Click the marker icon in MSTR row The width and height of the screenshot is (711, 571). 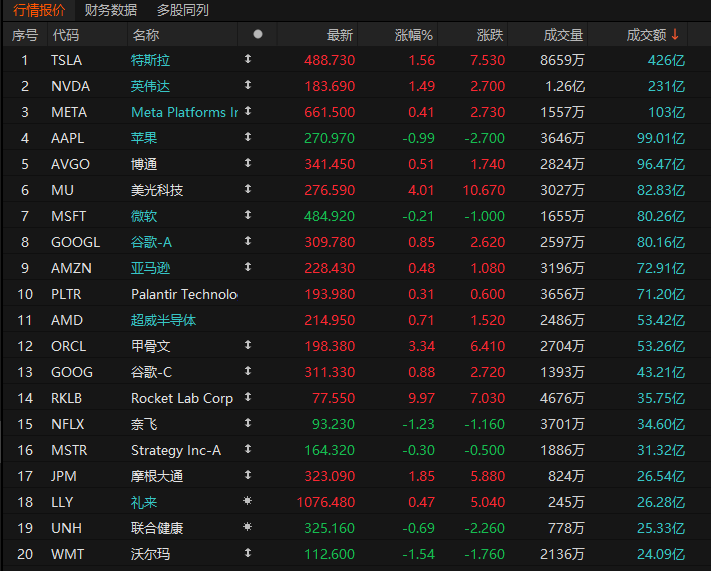[248, 449]
